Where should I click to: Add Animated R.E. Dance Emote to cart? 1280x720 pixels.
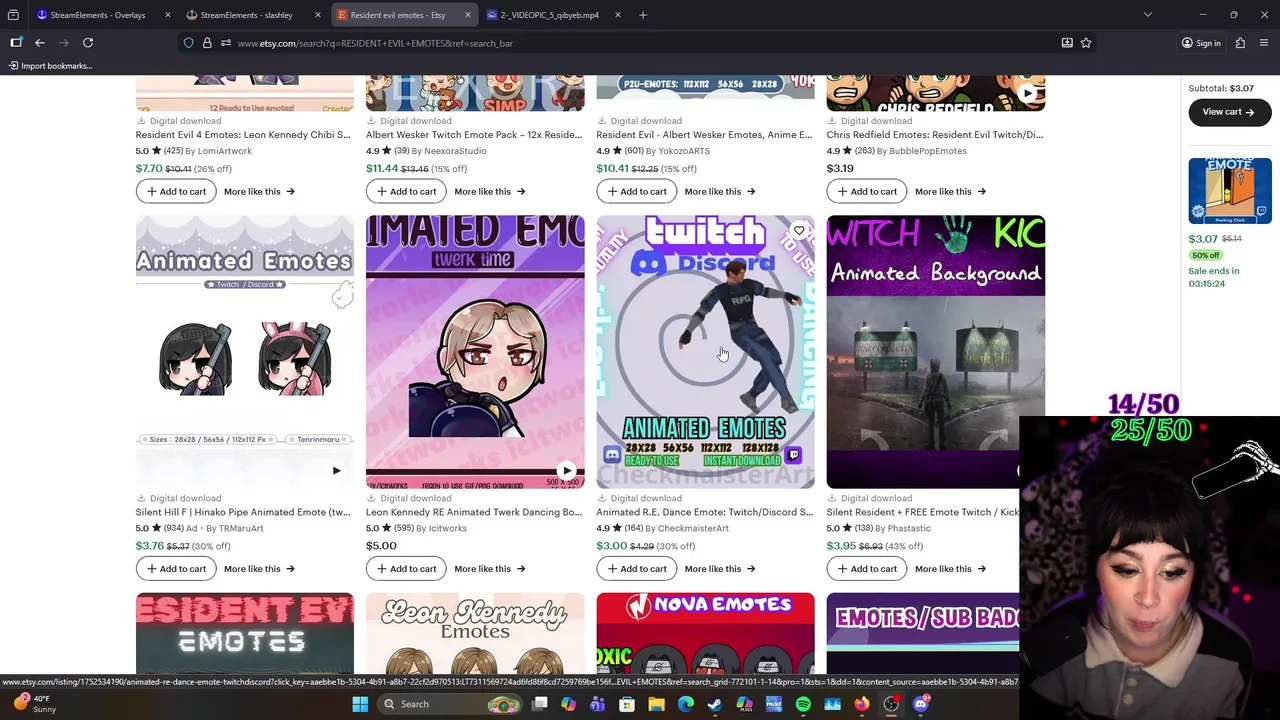(x=636, y=569)
